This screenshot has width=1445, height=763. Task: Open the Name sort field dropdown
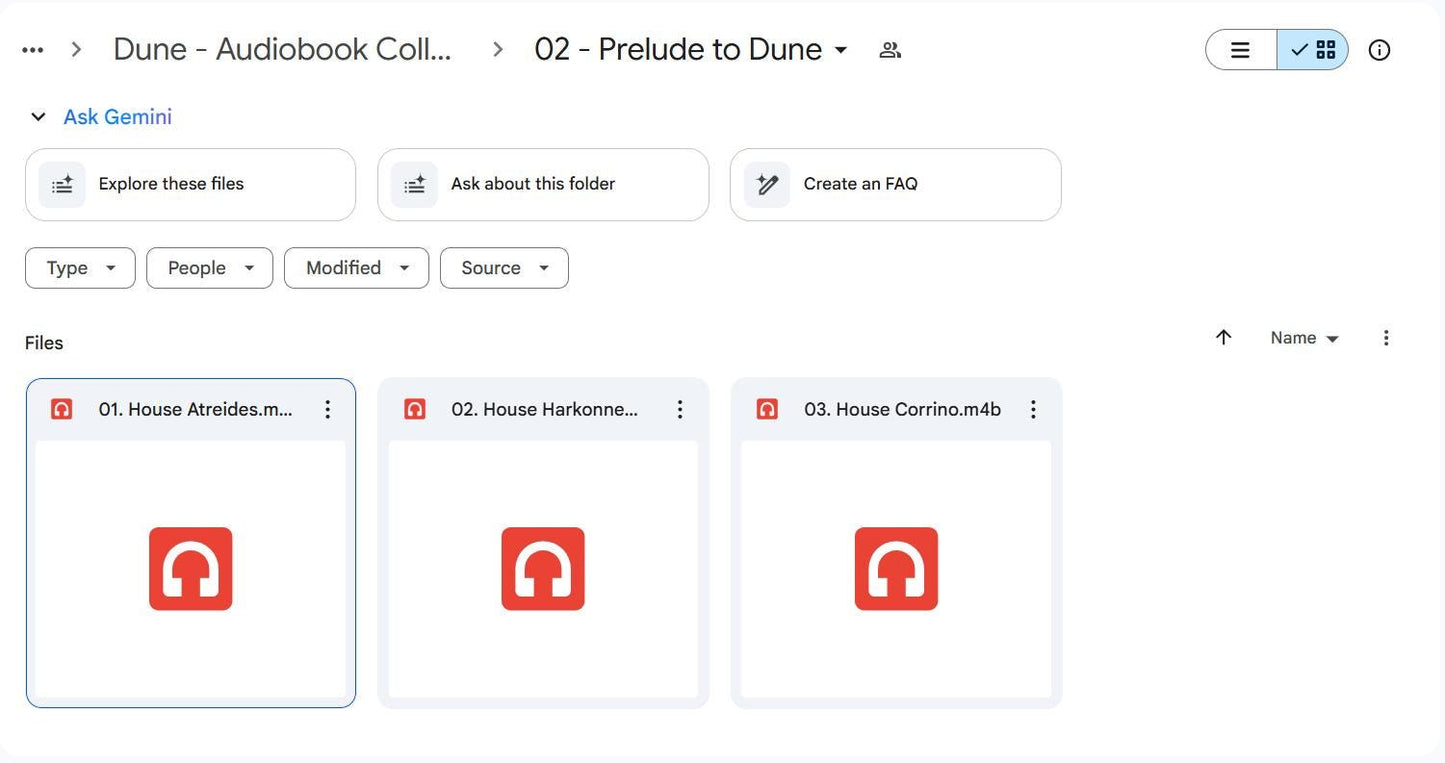click(x=1304, y=338)
